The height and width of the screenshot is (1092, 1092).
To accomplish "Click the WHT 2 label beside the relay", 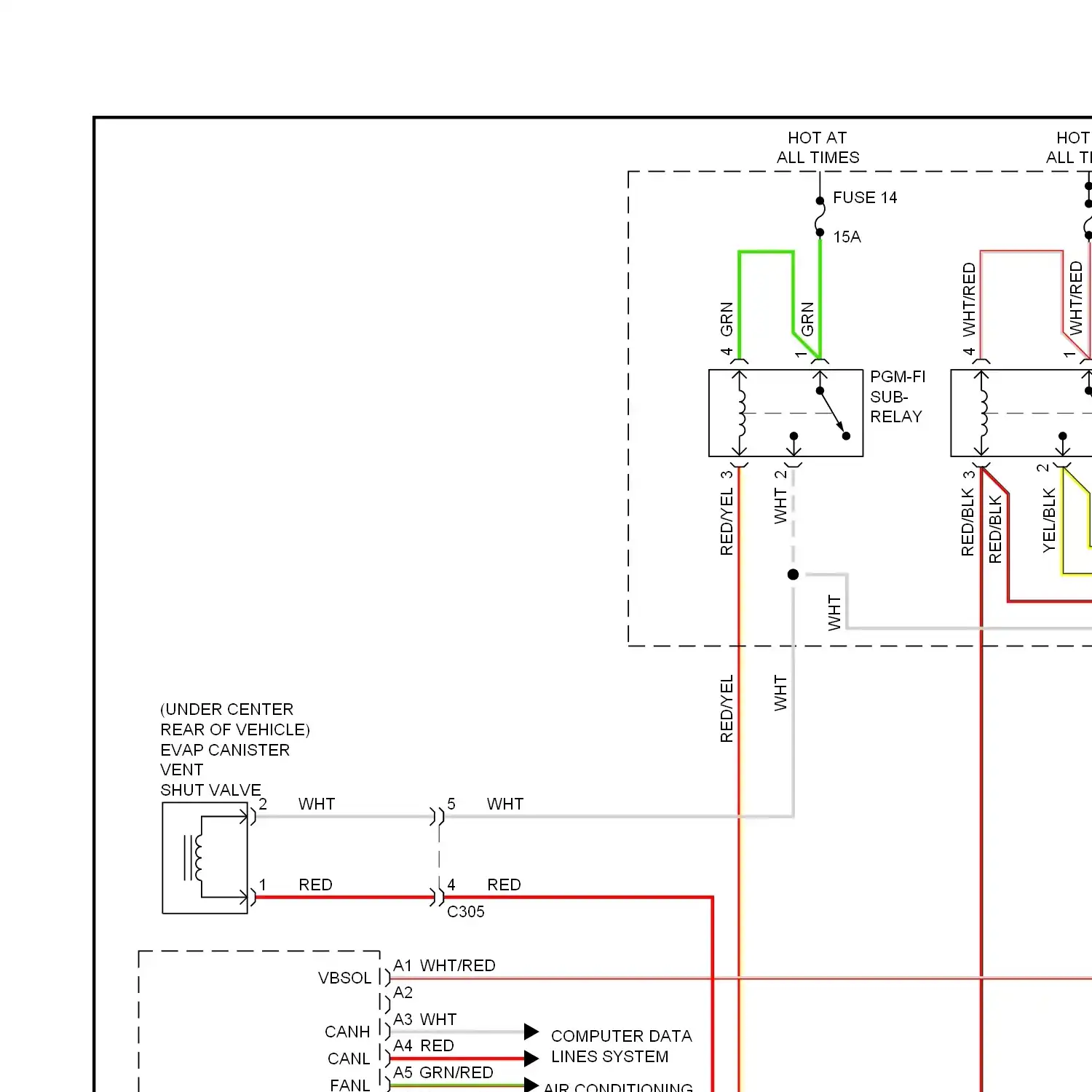I will click(x=780, y=496).
